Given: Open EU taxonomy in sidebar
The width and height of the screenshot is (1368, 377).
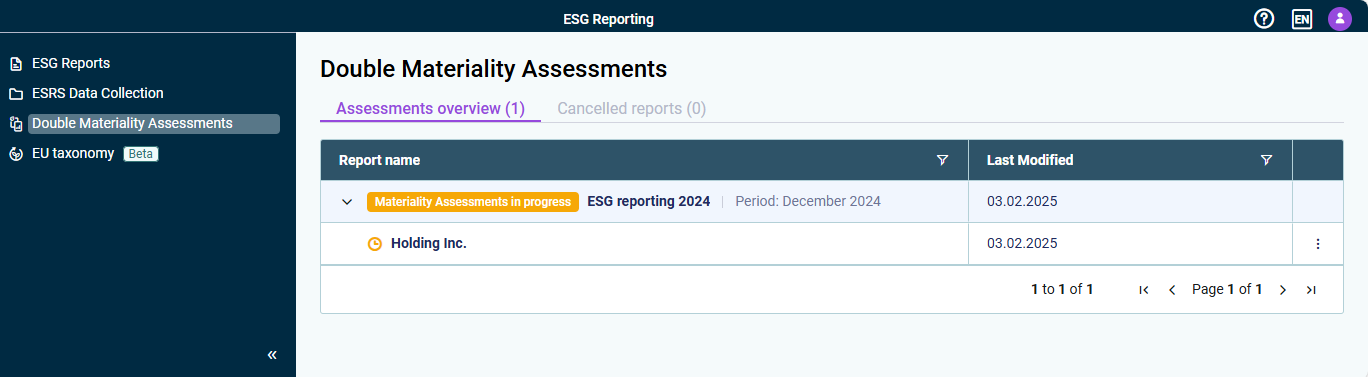Looking at the screenshot, I should point(73,153).
